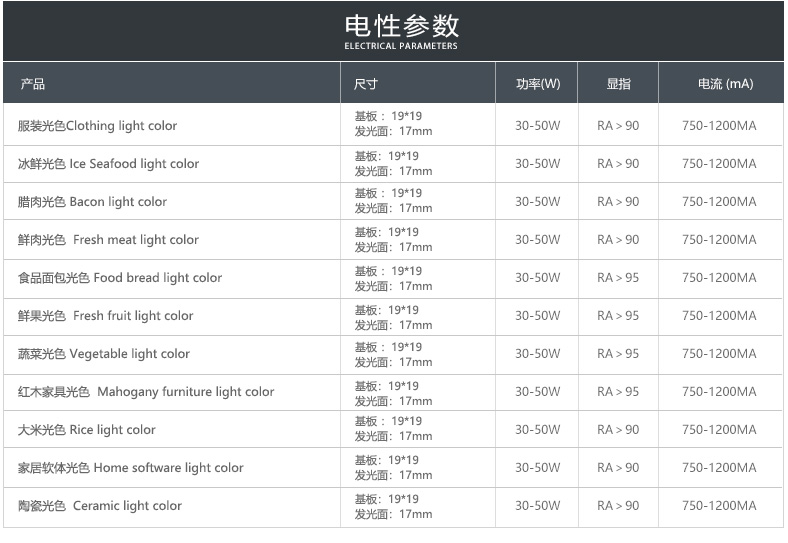Select the Rice light color row label
788x543 pixels.
87,430
